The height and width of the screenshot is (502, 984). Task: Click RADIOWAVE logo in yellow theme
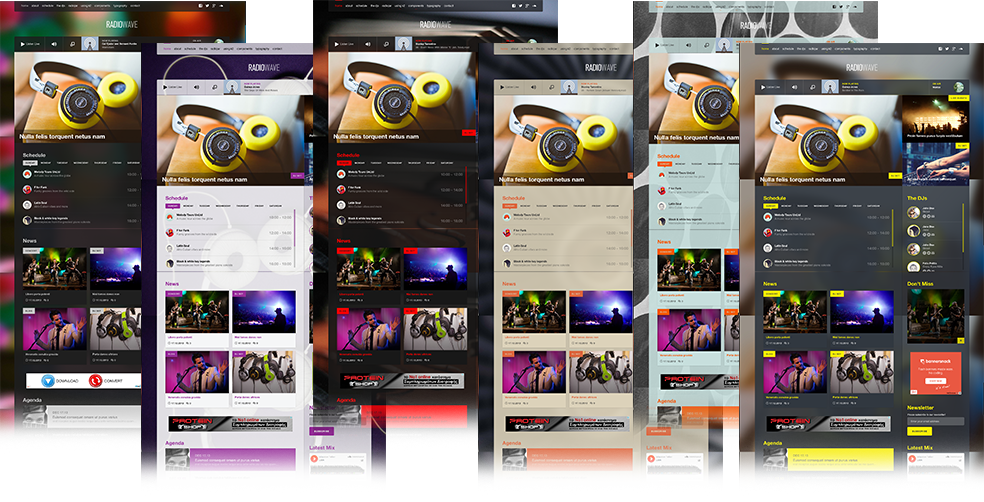(862, 68)
